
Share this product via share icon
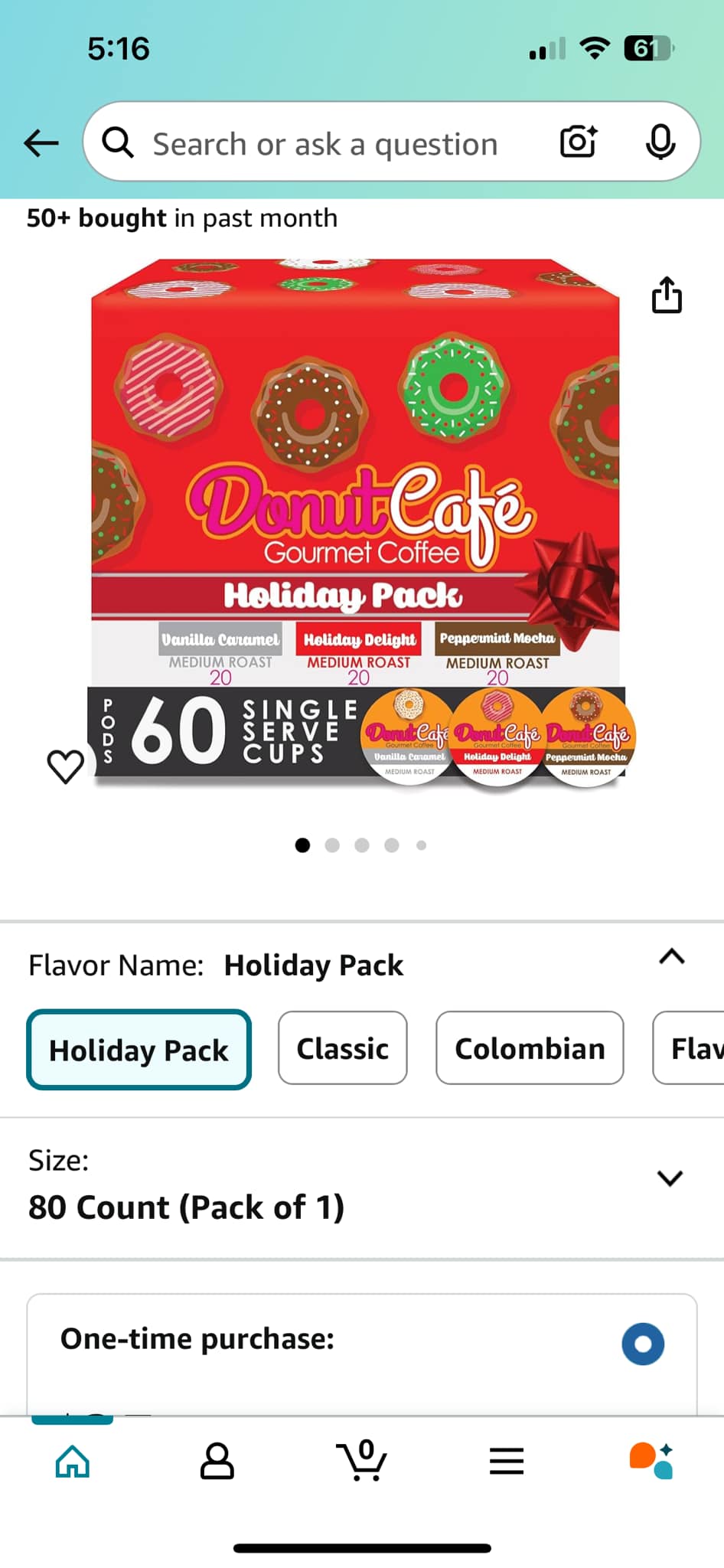tap(667, 295)
